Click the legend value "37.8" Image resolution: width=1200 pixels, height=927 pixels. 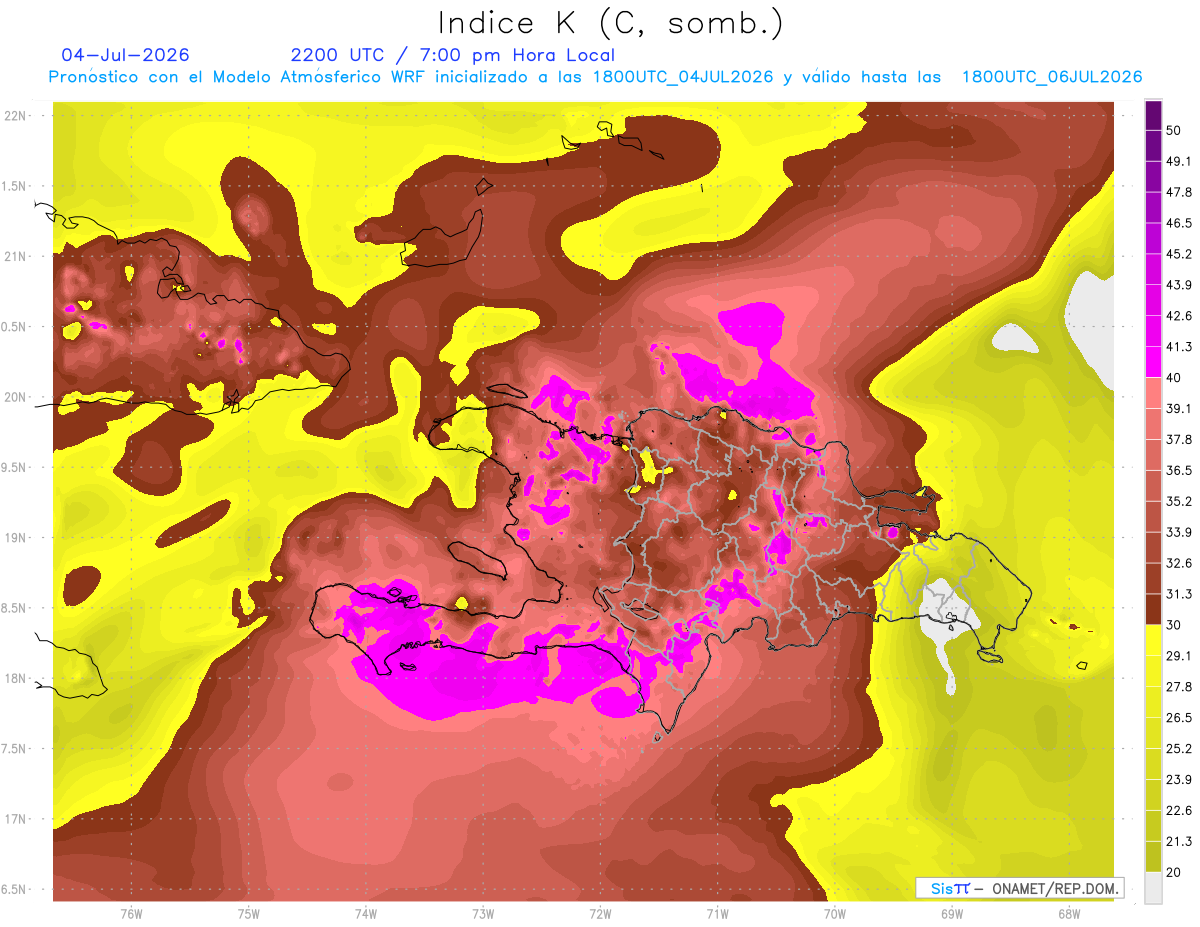pyautogui.click(x=1179, y=439)
